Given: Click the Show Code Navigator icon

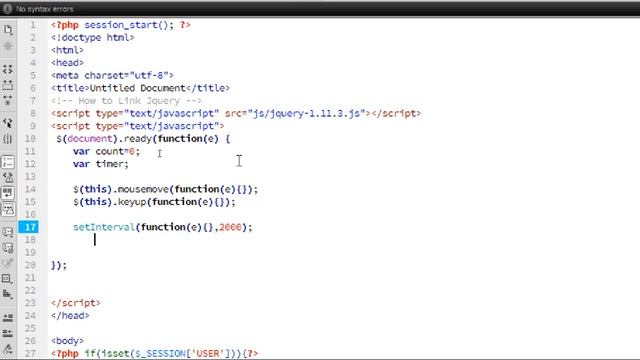Looking at the screenshot, I should [x=8, y=46].
